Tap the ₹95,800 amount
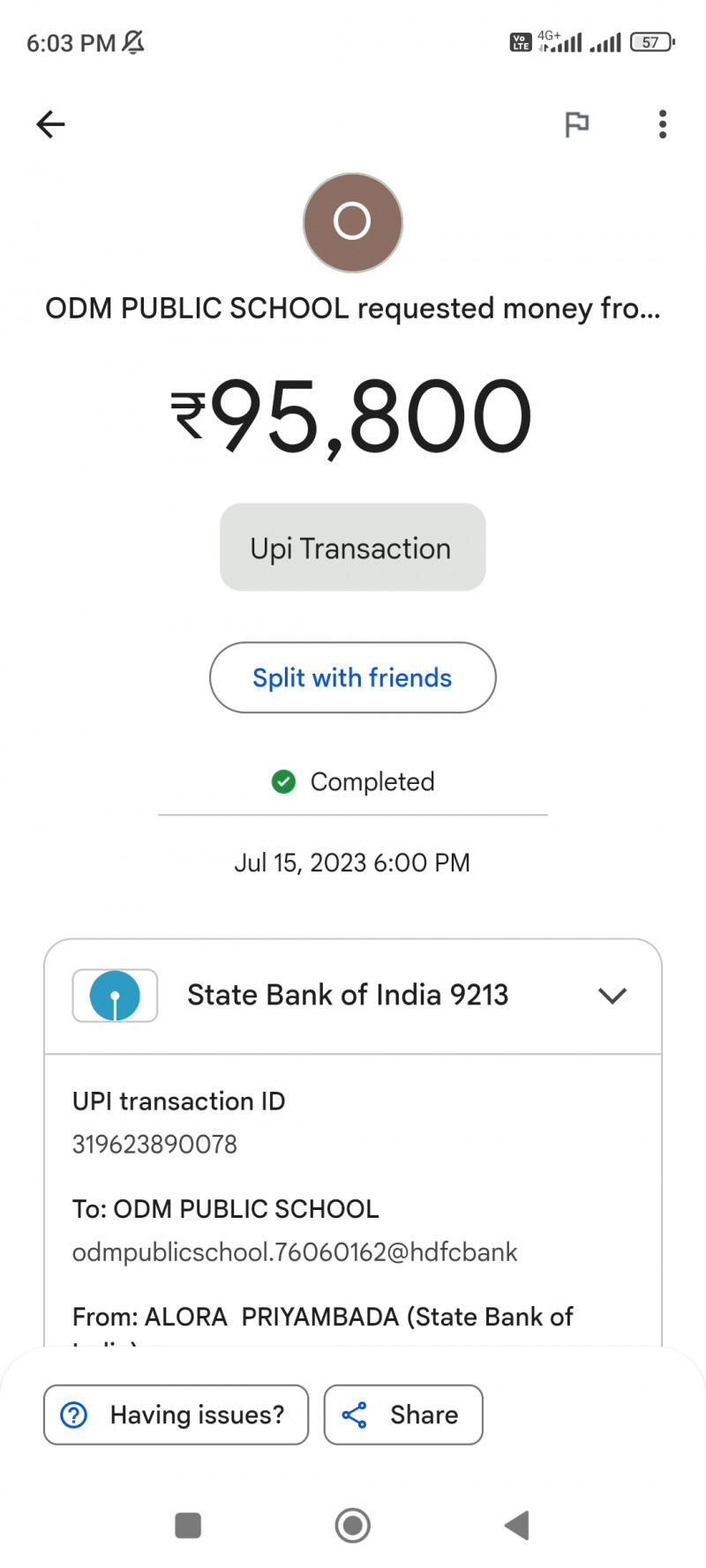Viewport: 706px width, 1568px height. point(352,416)
